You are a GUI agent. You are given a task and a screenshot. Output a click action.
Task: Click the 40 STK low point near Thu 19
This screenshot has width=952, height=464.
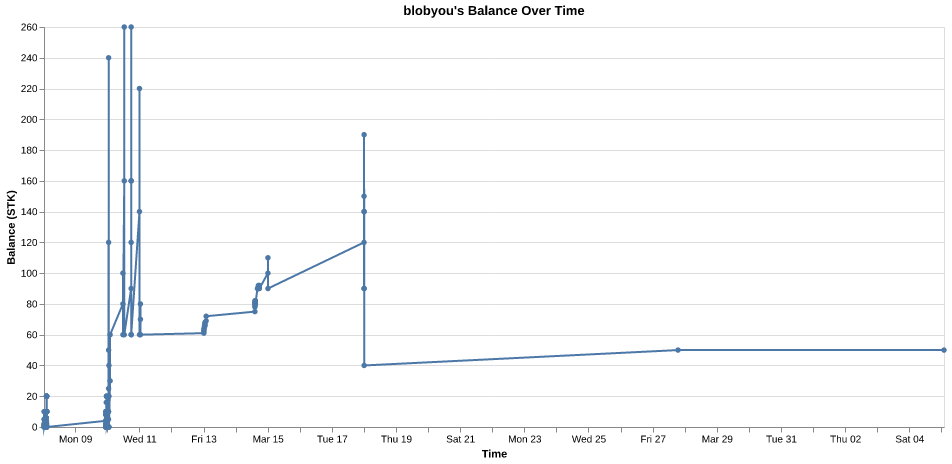(x=364, y=366)
